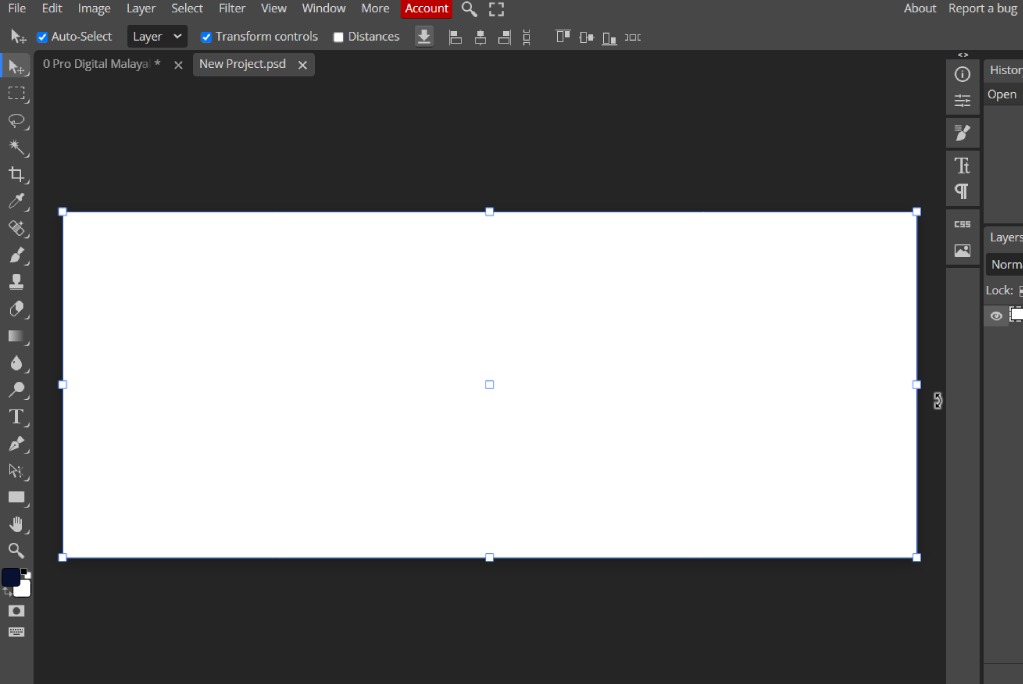Open the CSS panel icon
Viewport: 1023px width, 684px height.
(x=962, y=224)
